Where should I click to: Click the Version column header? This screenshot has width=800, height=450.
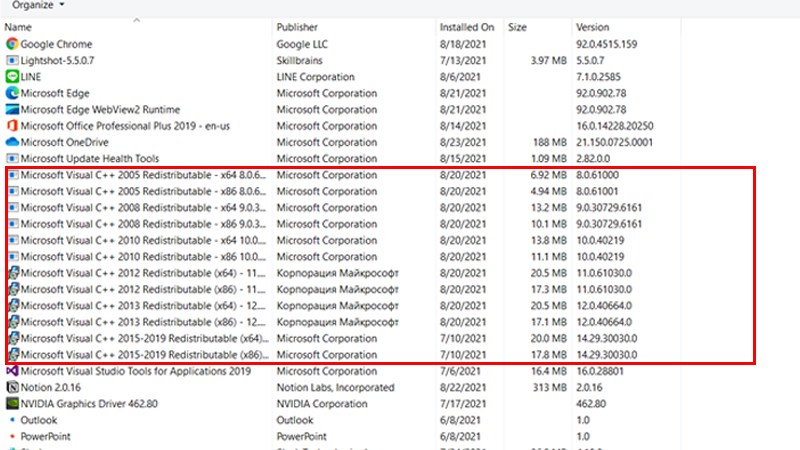coord(592,27)
